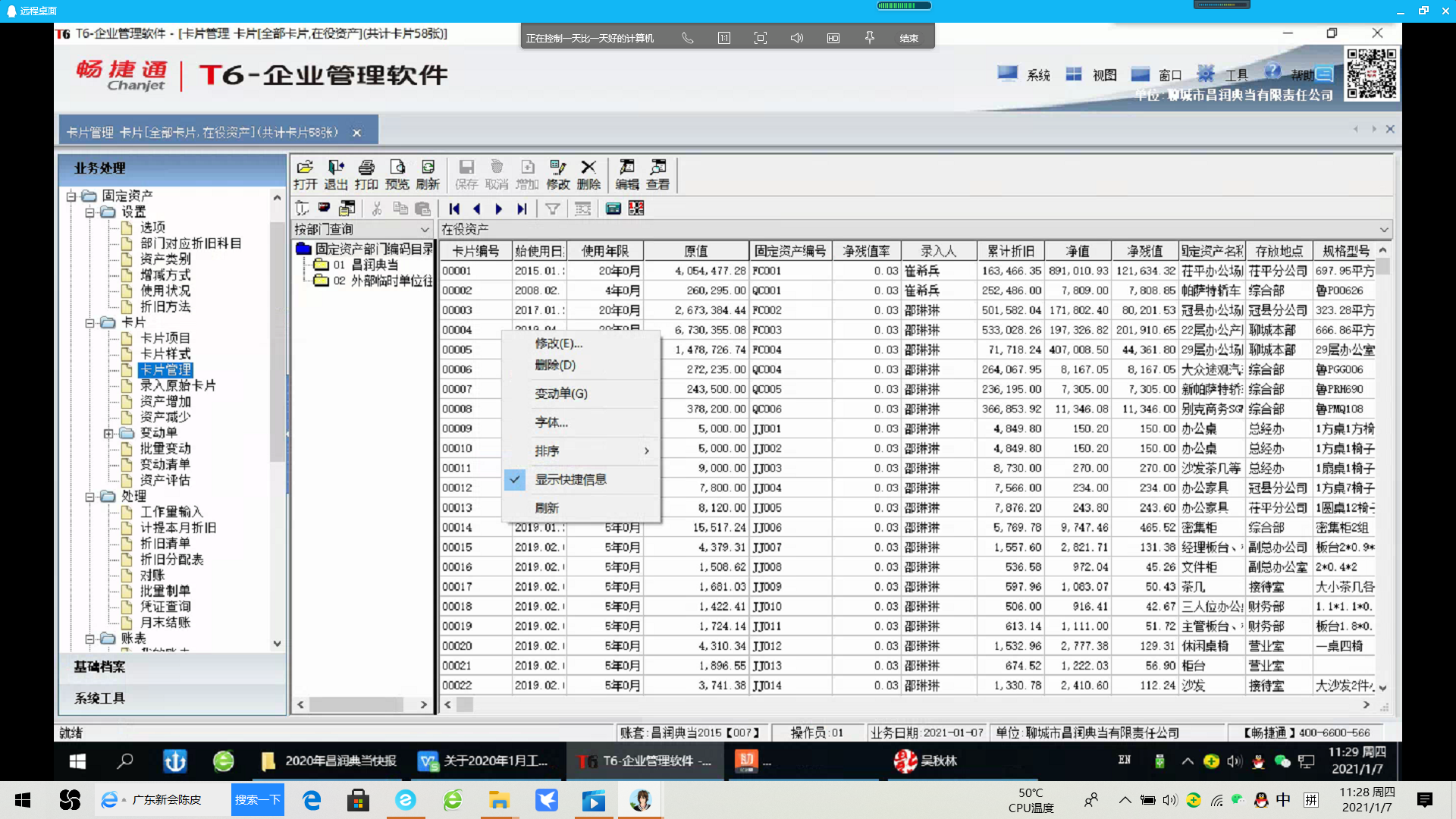The image size is (1456, 819).
Task: Click the filter funnel icon
Action: pos(553,209)
